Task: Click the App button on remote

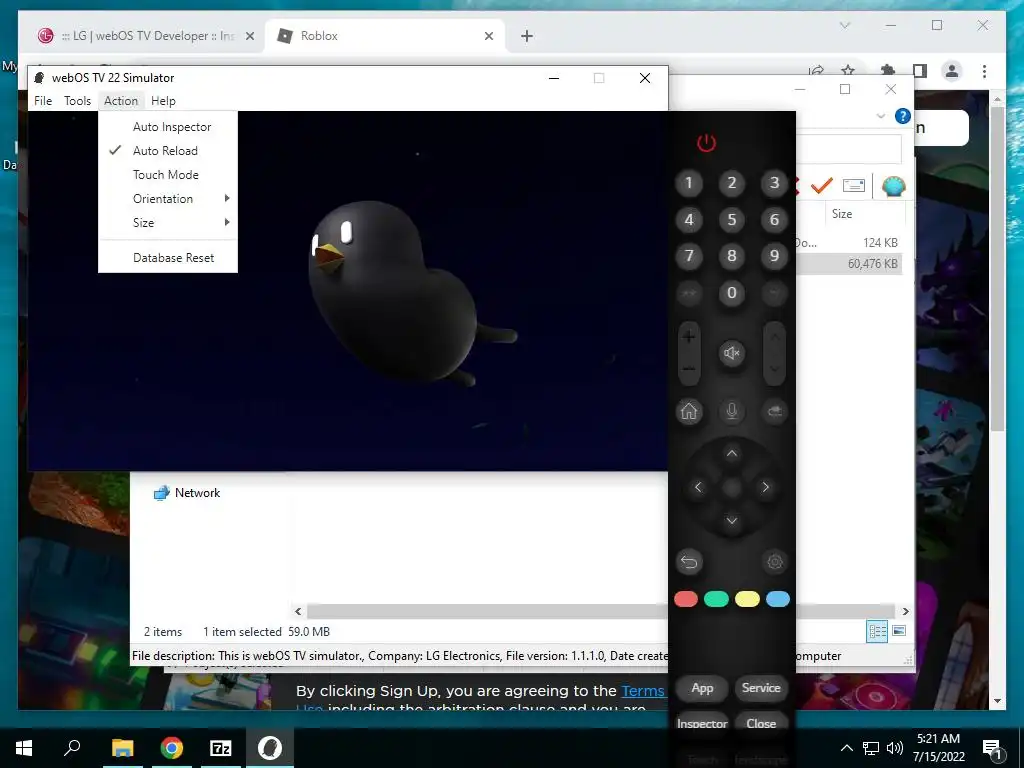Action: pos(702,688)
